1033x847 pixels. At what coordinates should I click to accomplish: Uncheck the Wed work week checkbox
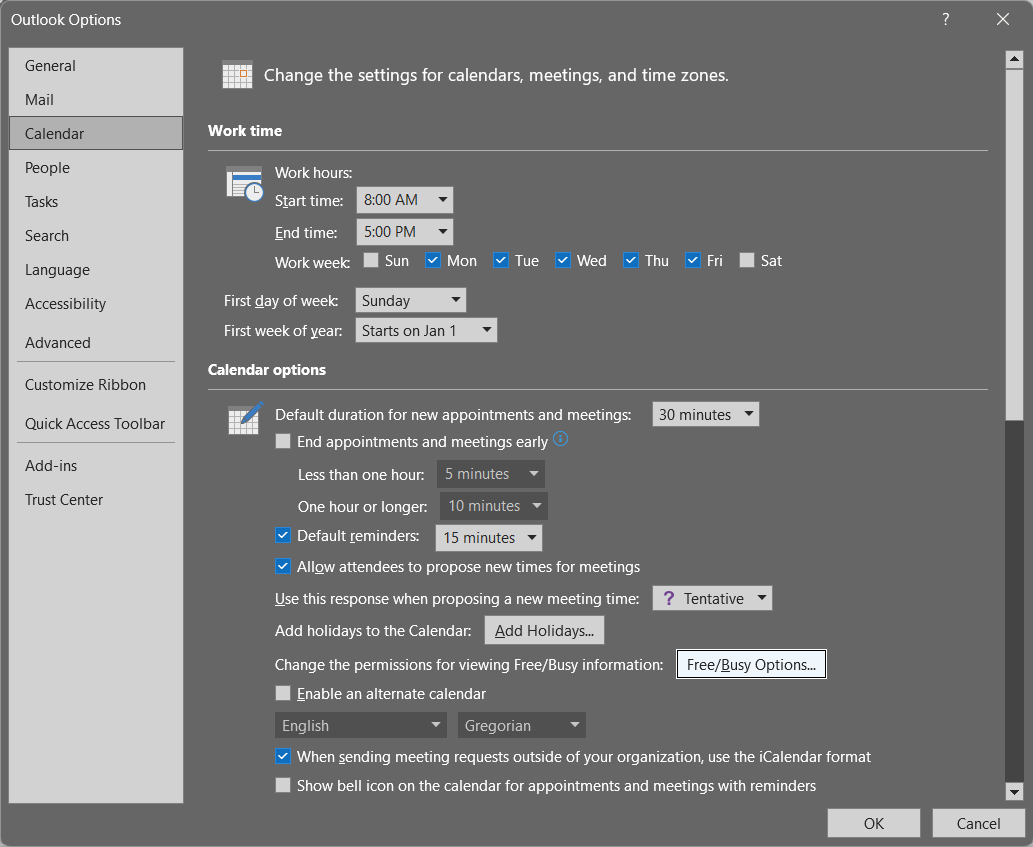point(563,260)
